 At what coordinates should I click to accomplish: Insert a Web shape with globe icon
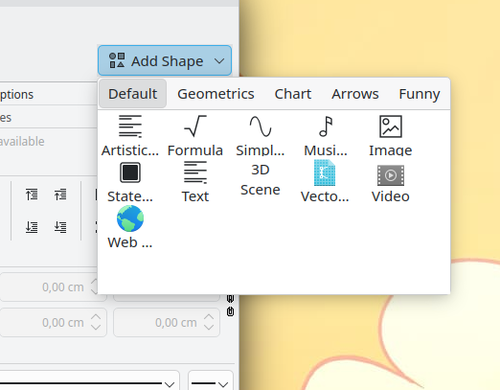[x=130, y=227]
